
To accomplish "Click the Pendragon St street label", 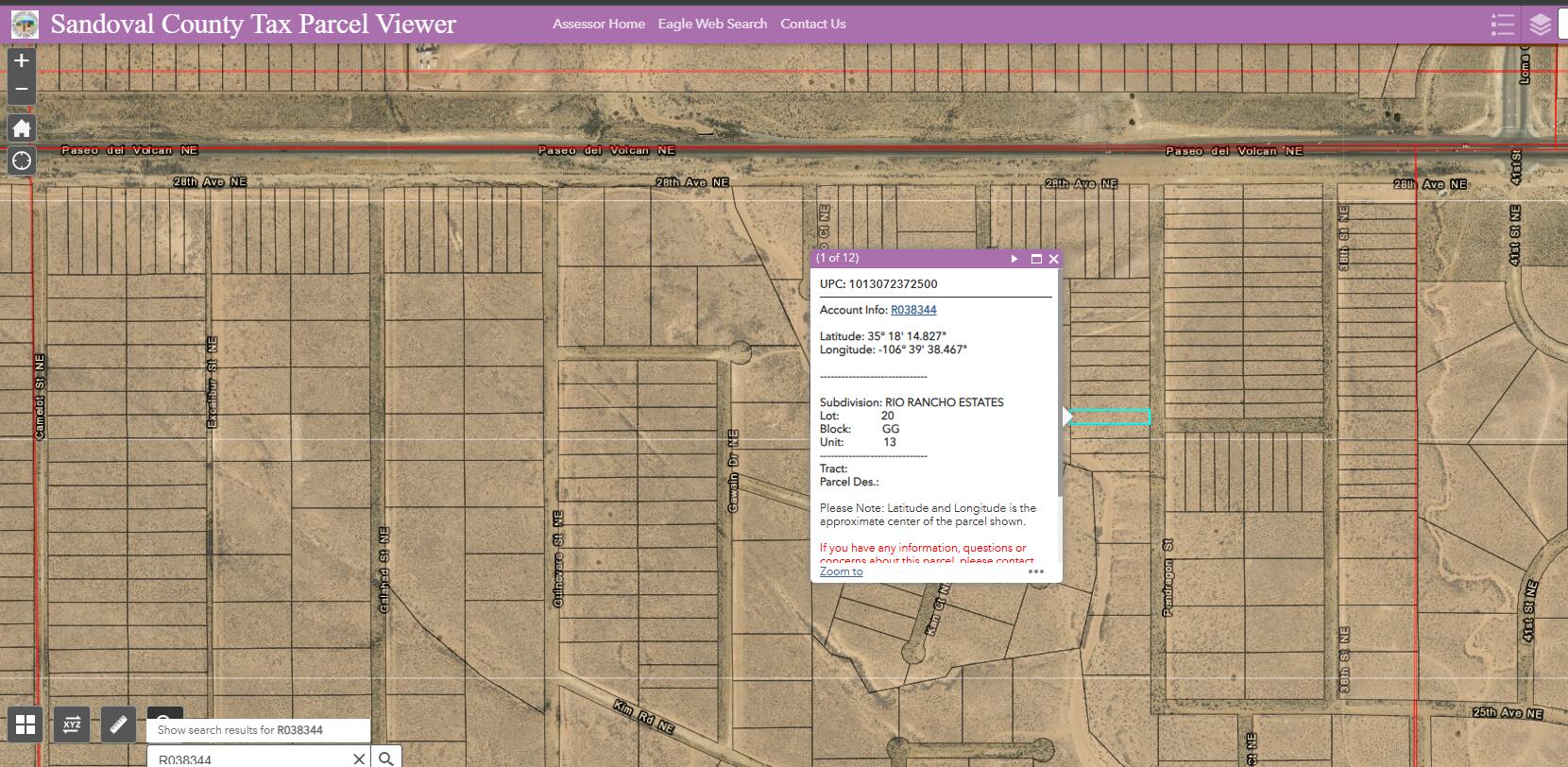I will [x=1167, y=578].
